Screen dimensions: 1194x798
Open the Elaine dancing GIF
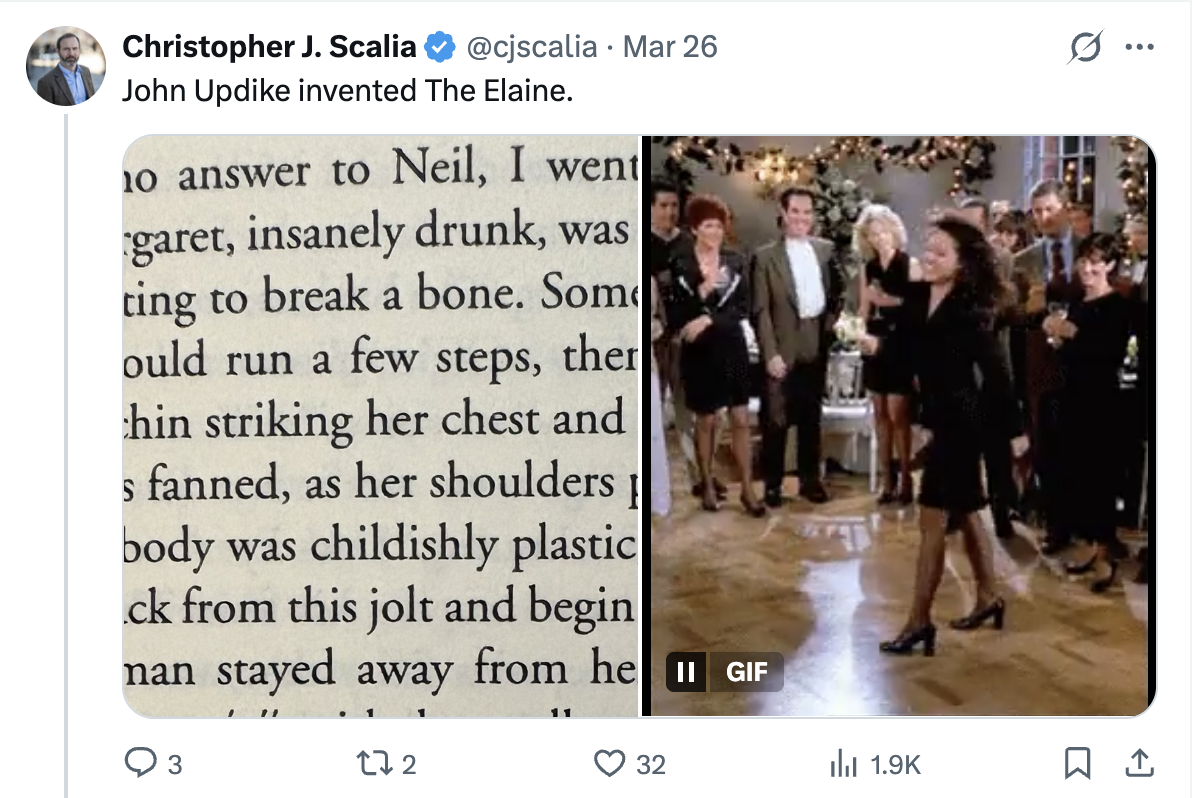pyautogui.click(x=900, y=400)
